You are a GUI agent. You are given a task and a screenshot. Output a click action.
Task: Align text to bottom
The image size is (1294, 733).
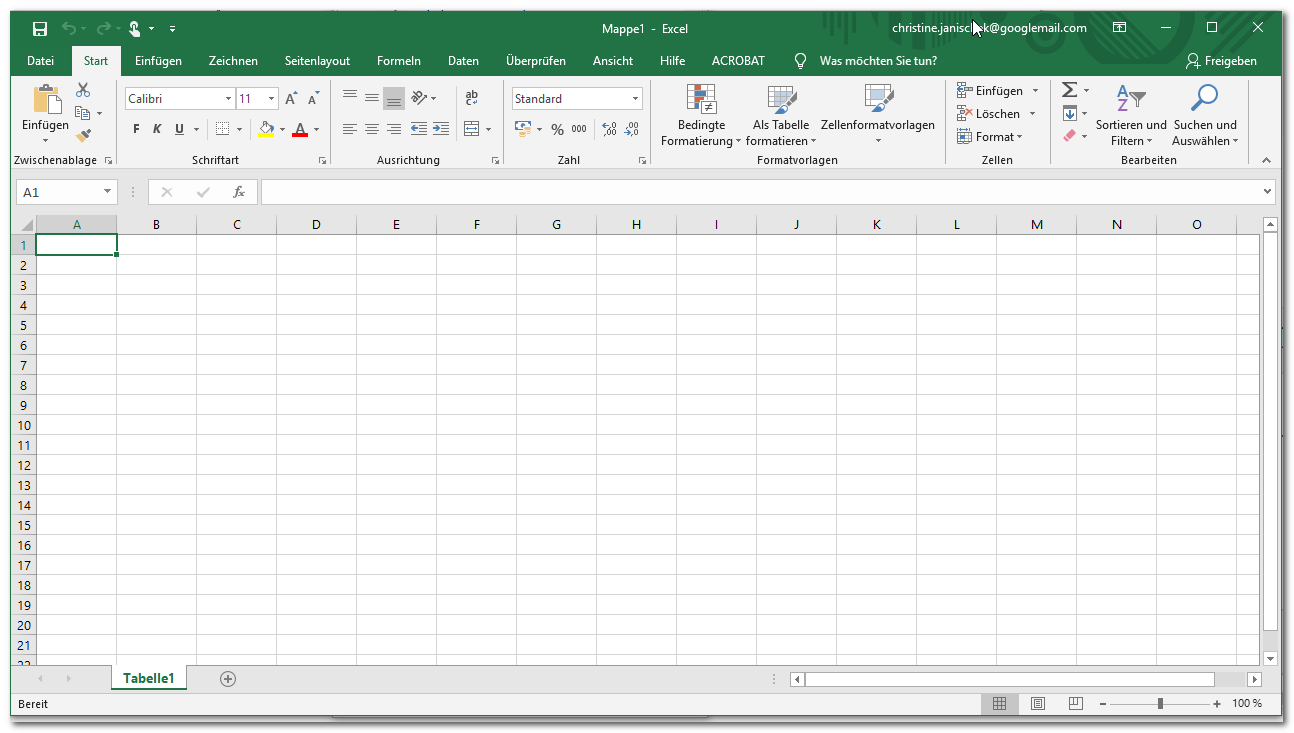click(x=394, y=98)
